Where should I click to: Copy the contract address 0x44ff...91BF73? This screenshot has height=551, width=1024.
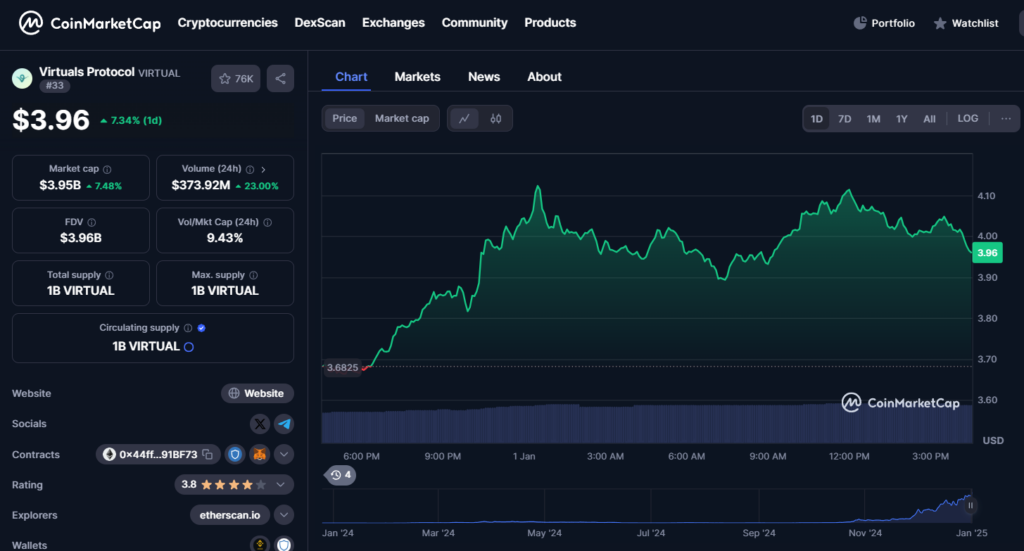[208, 455]
